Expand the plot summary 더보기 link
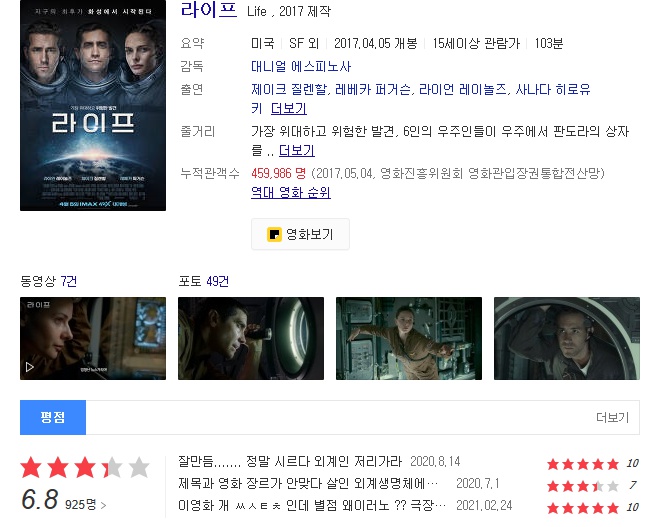The height and width of the screenshot is (527, 660). pyautogui.click(x=297, y=150)
